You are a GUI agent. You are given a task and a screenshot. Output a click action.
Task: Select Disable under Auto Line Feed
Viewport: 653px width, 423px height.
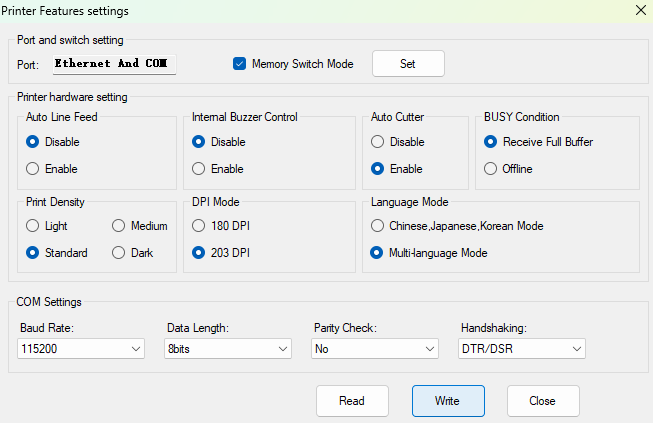pyautogui.click(x=33, y=142)
